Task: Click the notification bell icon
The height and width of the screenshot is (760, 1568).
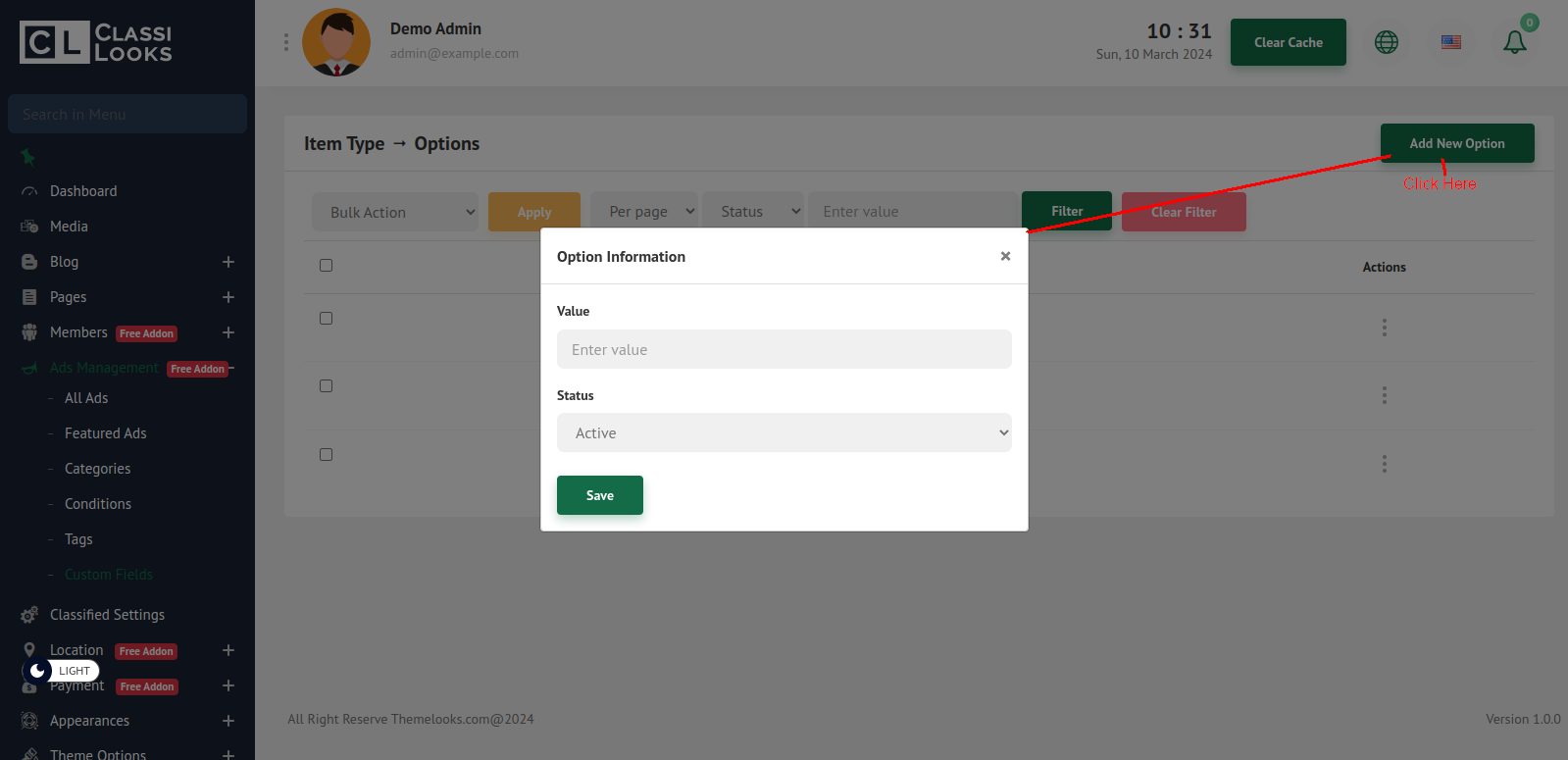Action: coord(1514,42)
